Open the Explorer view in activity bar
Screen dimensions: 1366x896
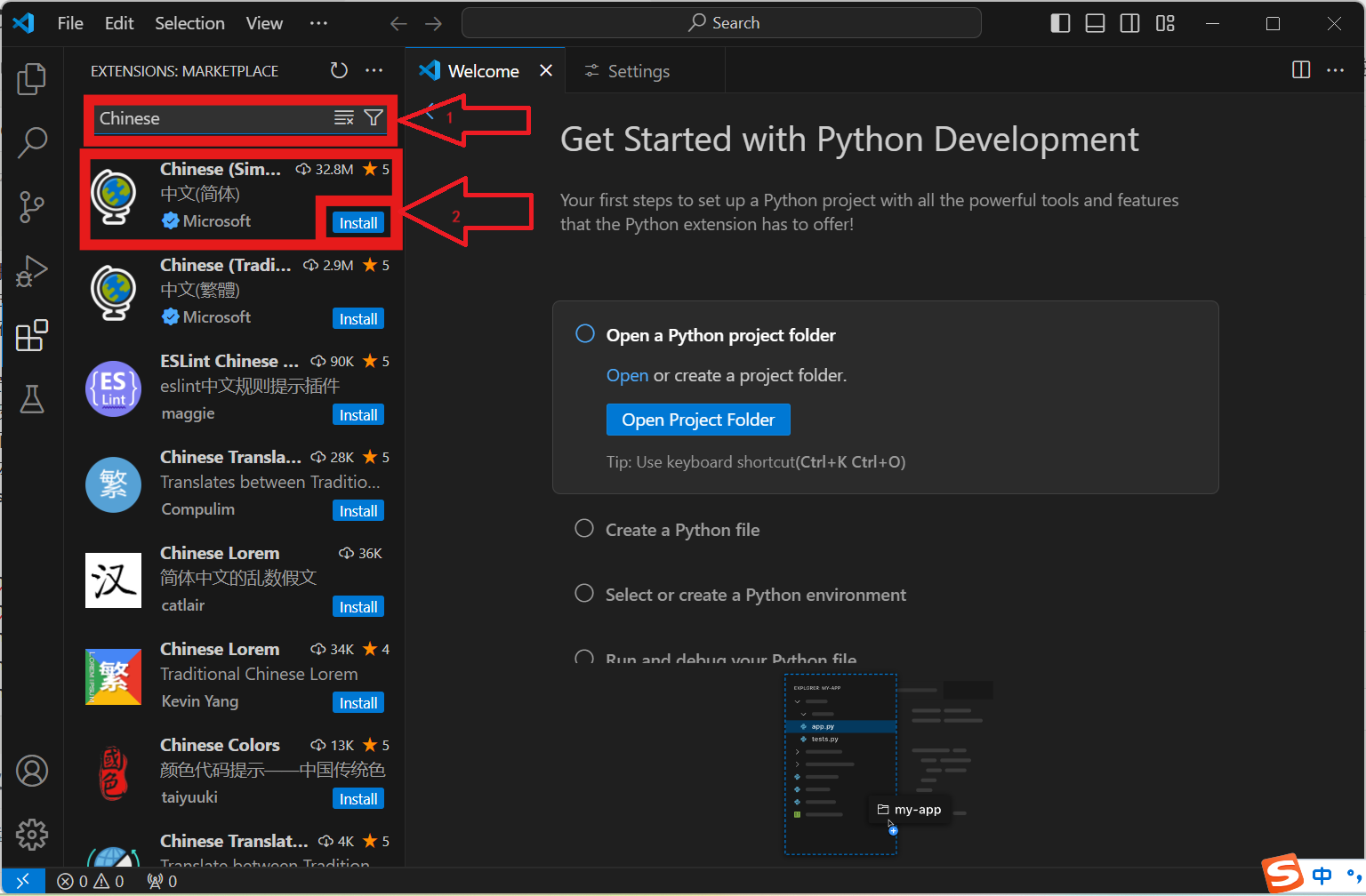(32, 79)
